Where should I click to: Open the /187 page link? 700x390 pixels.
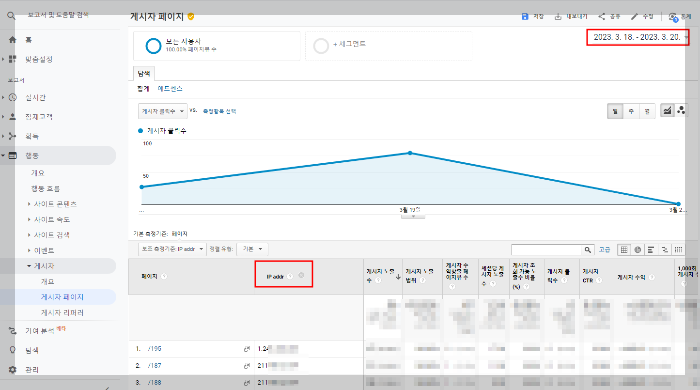[154, 365]
